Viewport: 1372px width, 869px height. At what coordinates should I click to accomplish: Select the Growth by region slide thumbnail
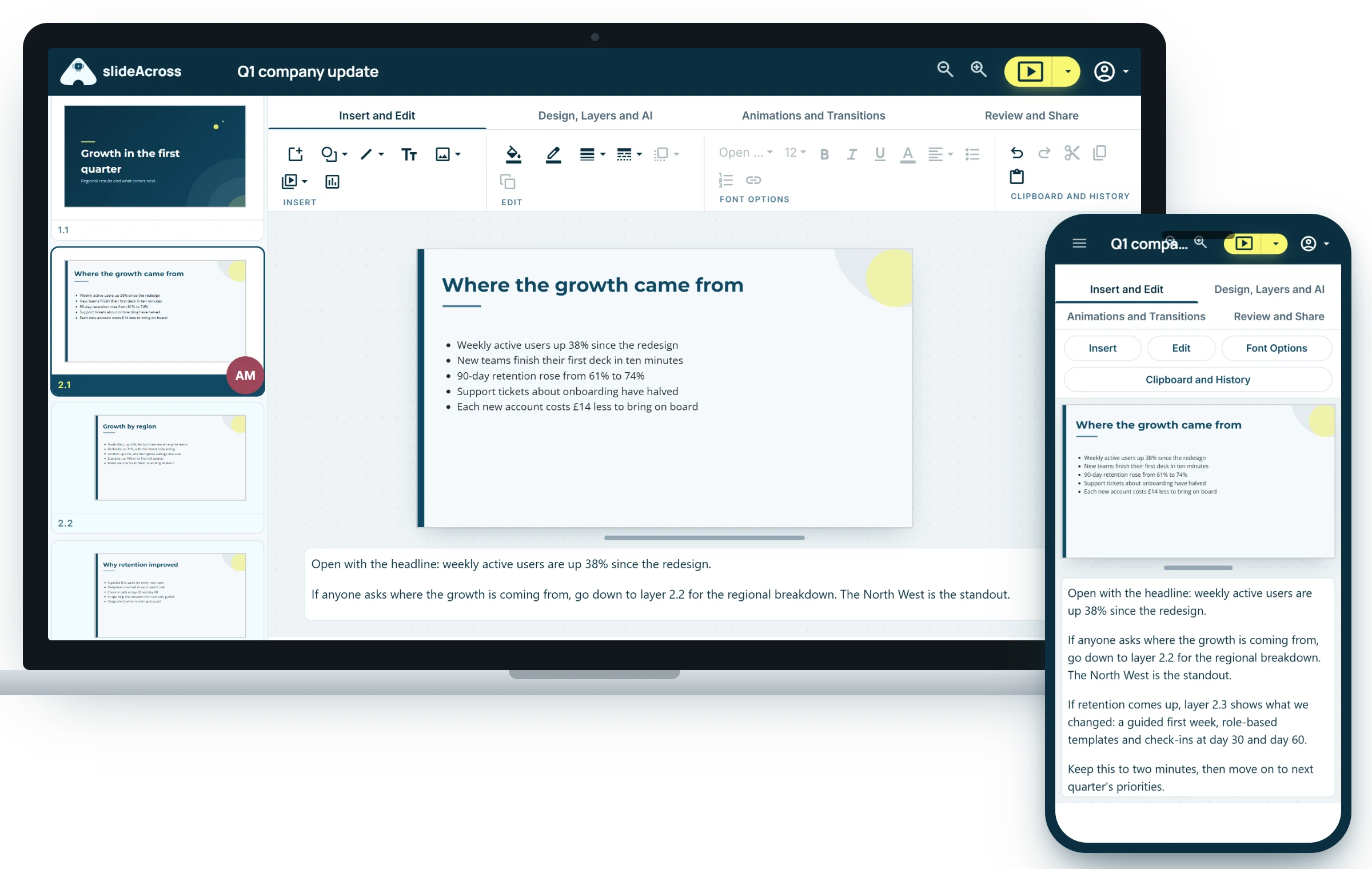pyautogui.click(x=170, y=457)
